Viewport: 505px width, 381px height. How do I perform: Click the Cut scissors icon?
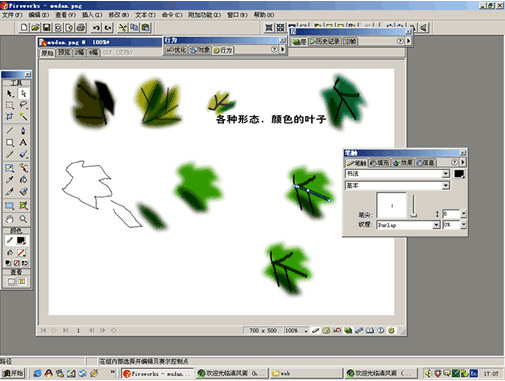coord(123,27)
